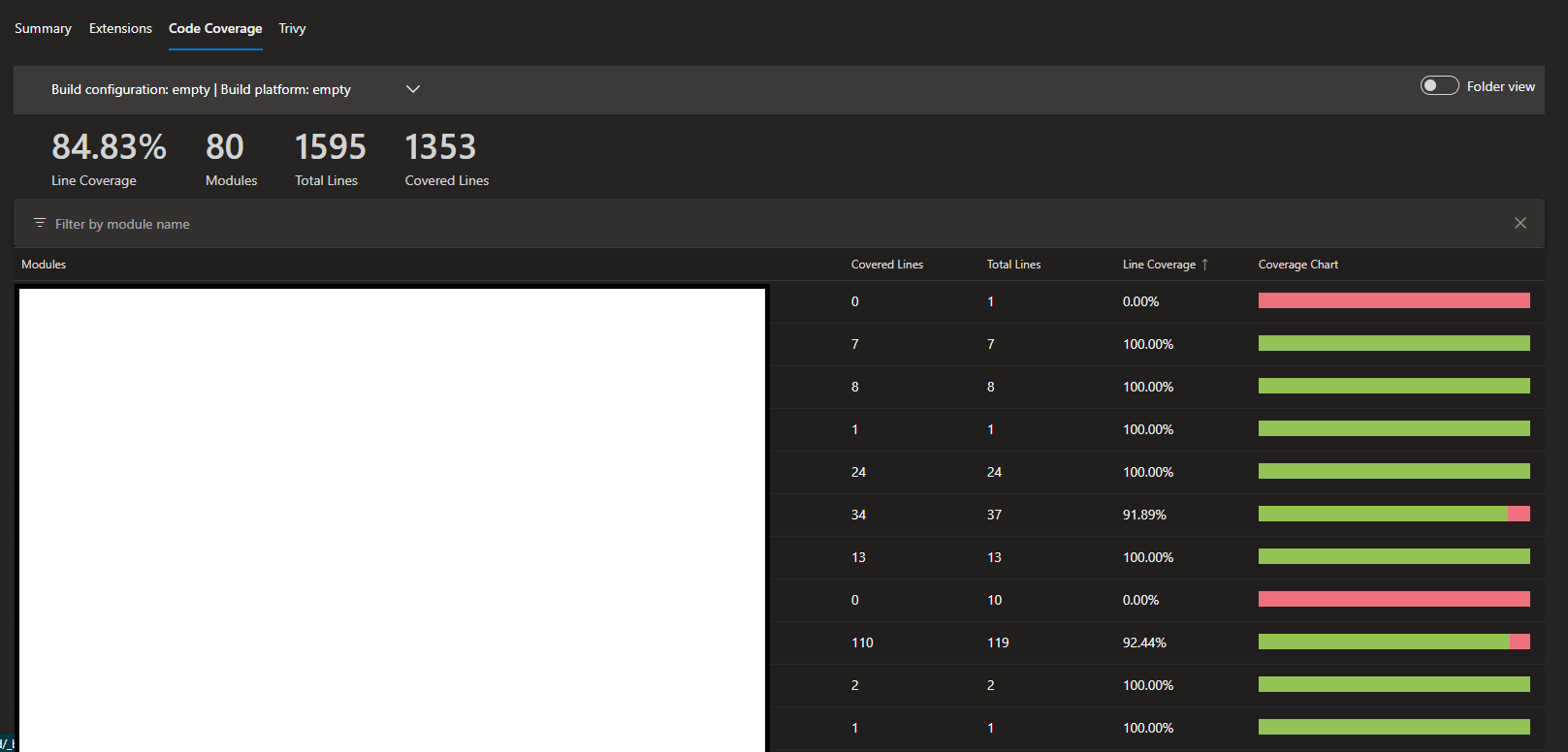
Task: Click the 91.89% line coverage value
Action: pos(1144,515)
